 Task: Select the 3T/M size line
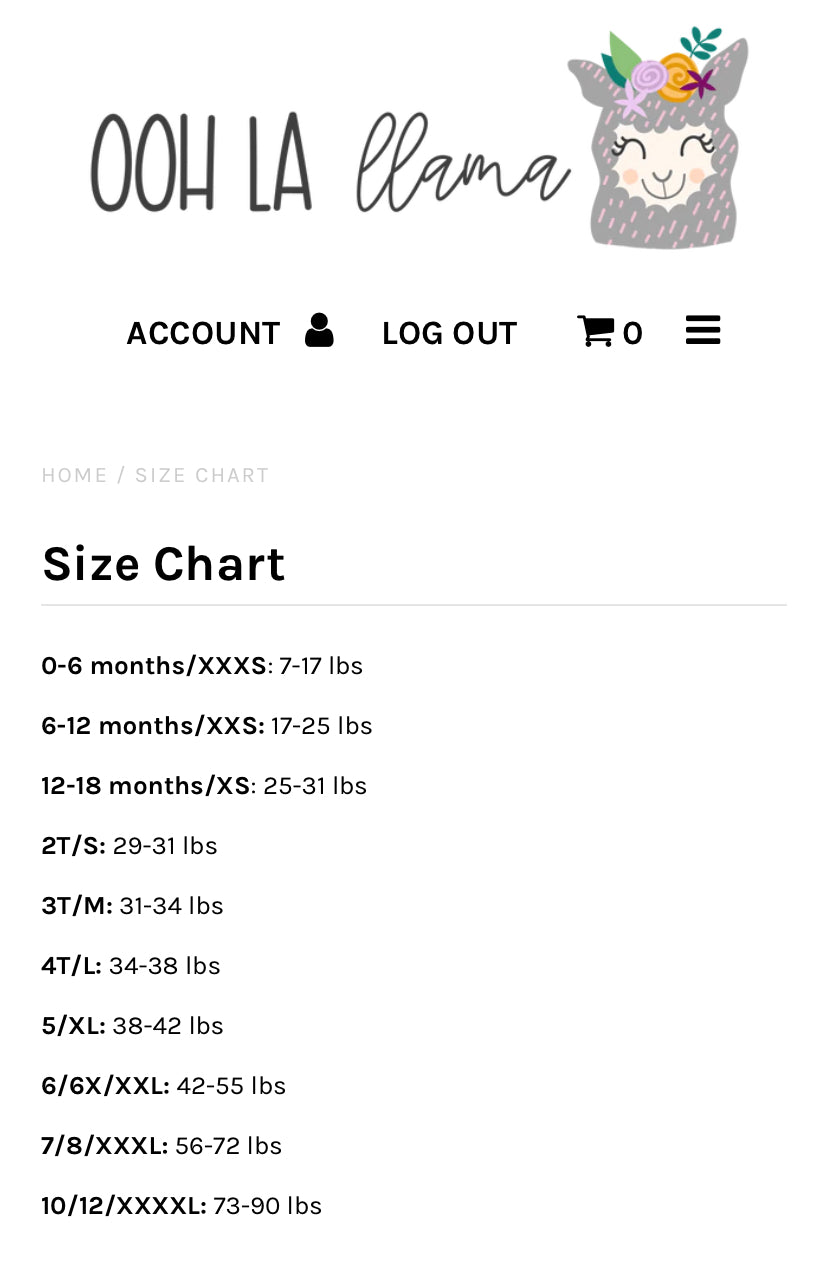[x=132, y=906]
